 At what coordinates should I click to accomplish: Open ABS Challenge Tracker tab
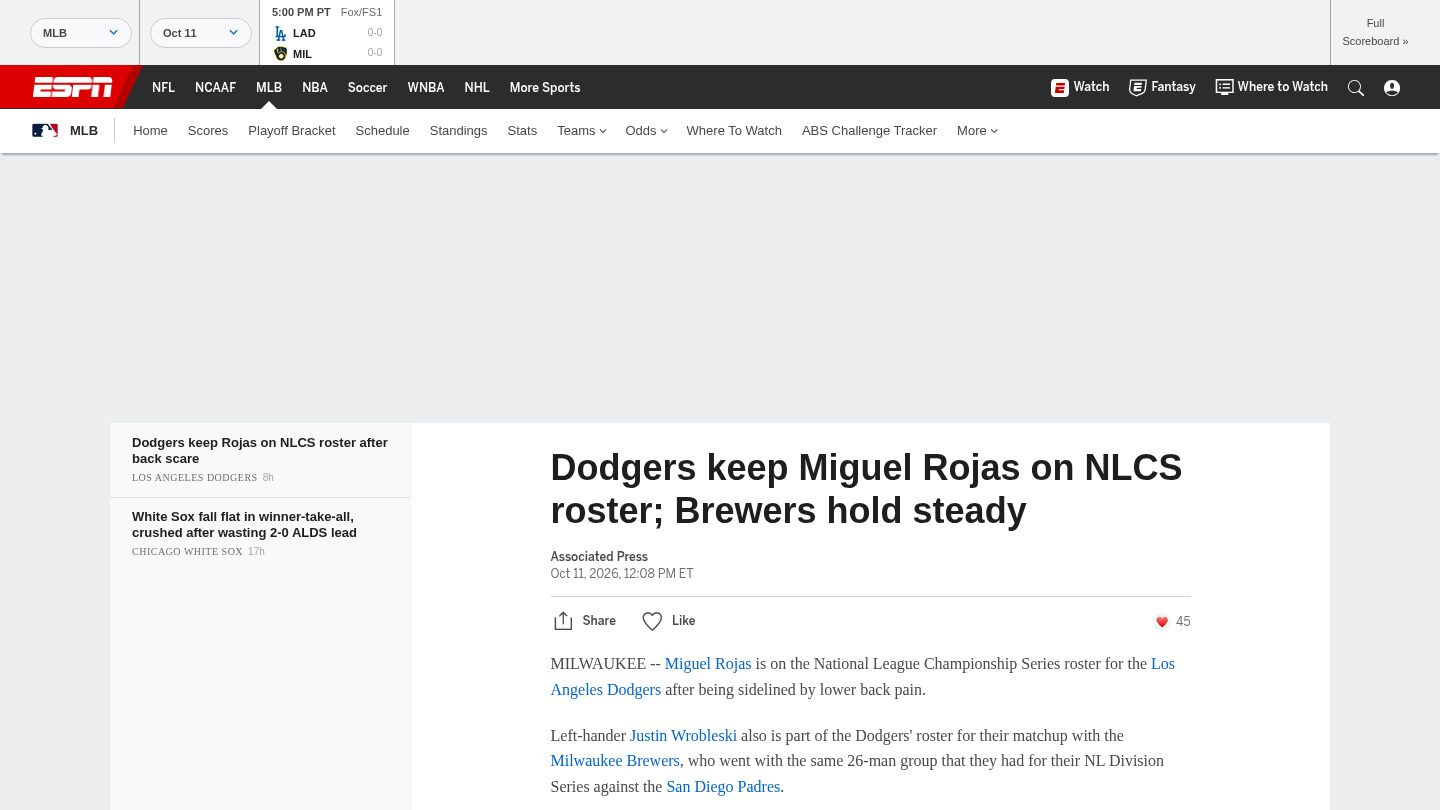pyautogui.click(x=869, y=131)
